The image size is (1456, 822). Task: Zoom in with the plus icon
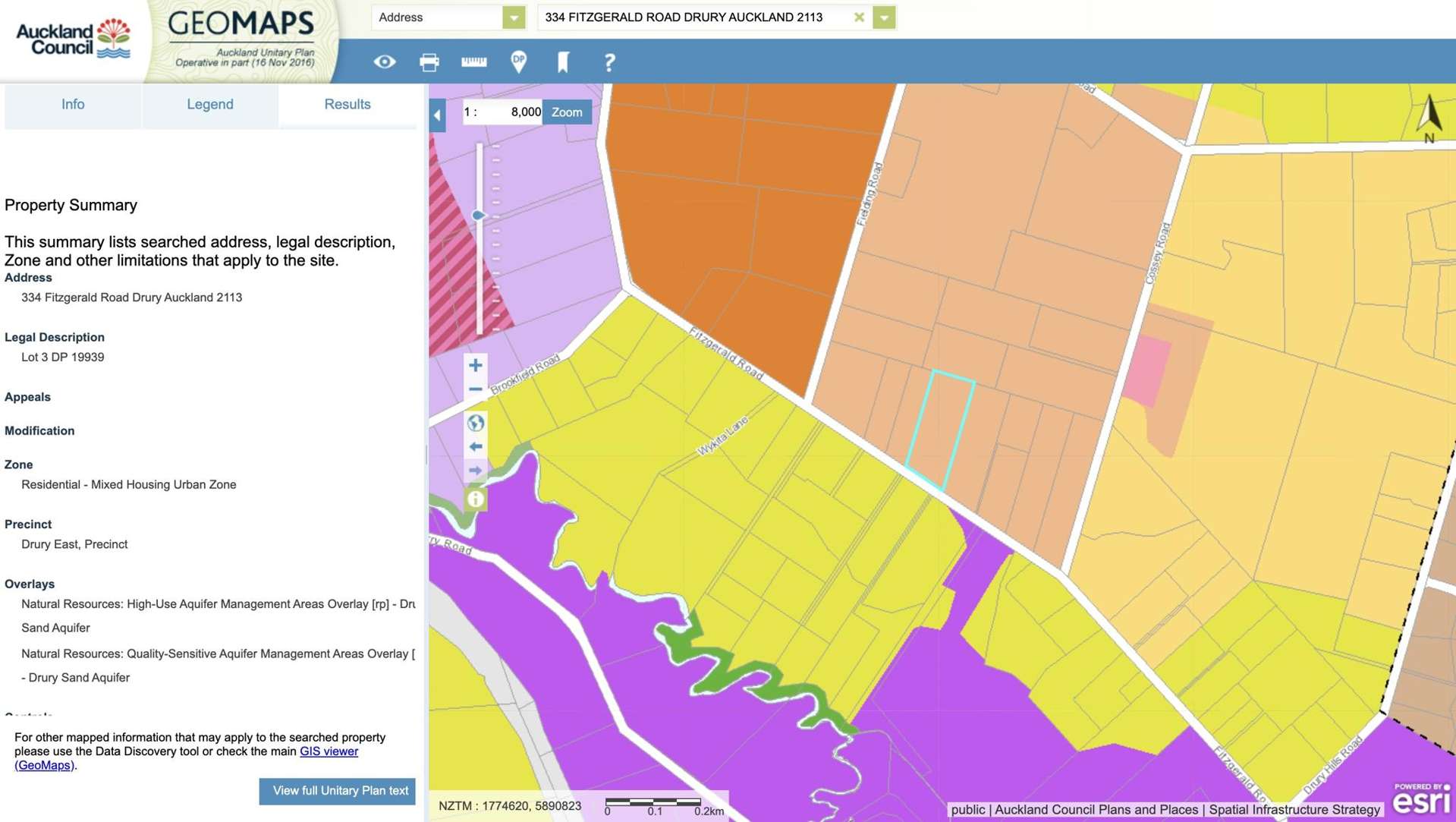click(476, 365)
